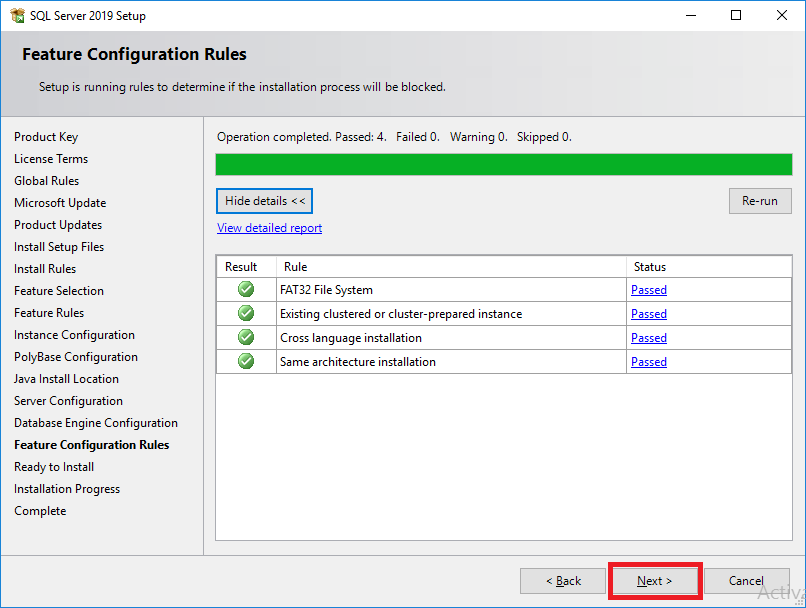
Task: Click the green progress bar
Action: tap(504, 164)
